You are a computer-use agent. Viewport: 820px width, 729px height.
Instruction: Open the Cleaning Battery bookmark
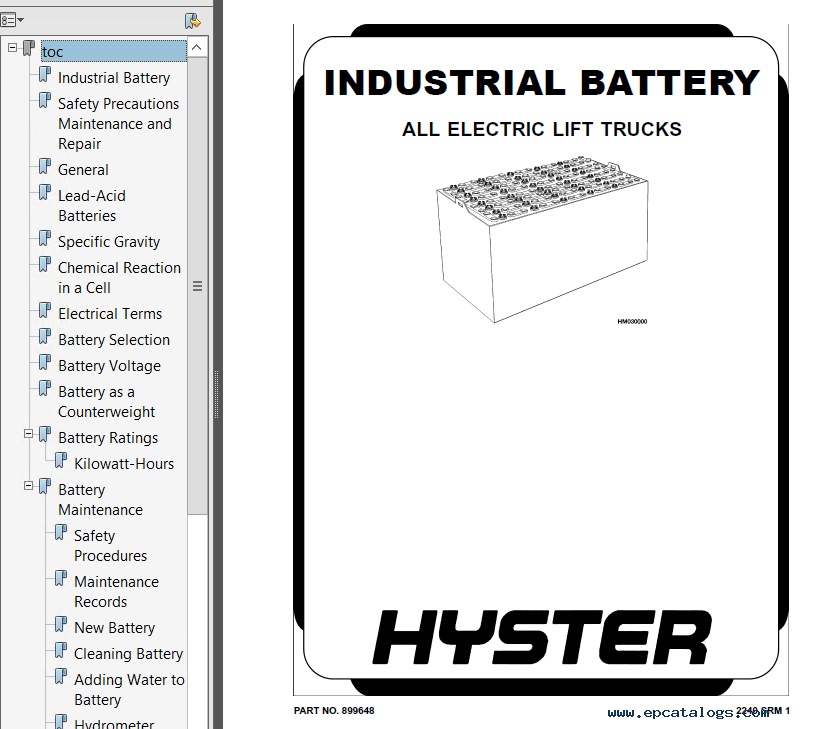point(129,654)
